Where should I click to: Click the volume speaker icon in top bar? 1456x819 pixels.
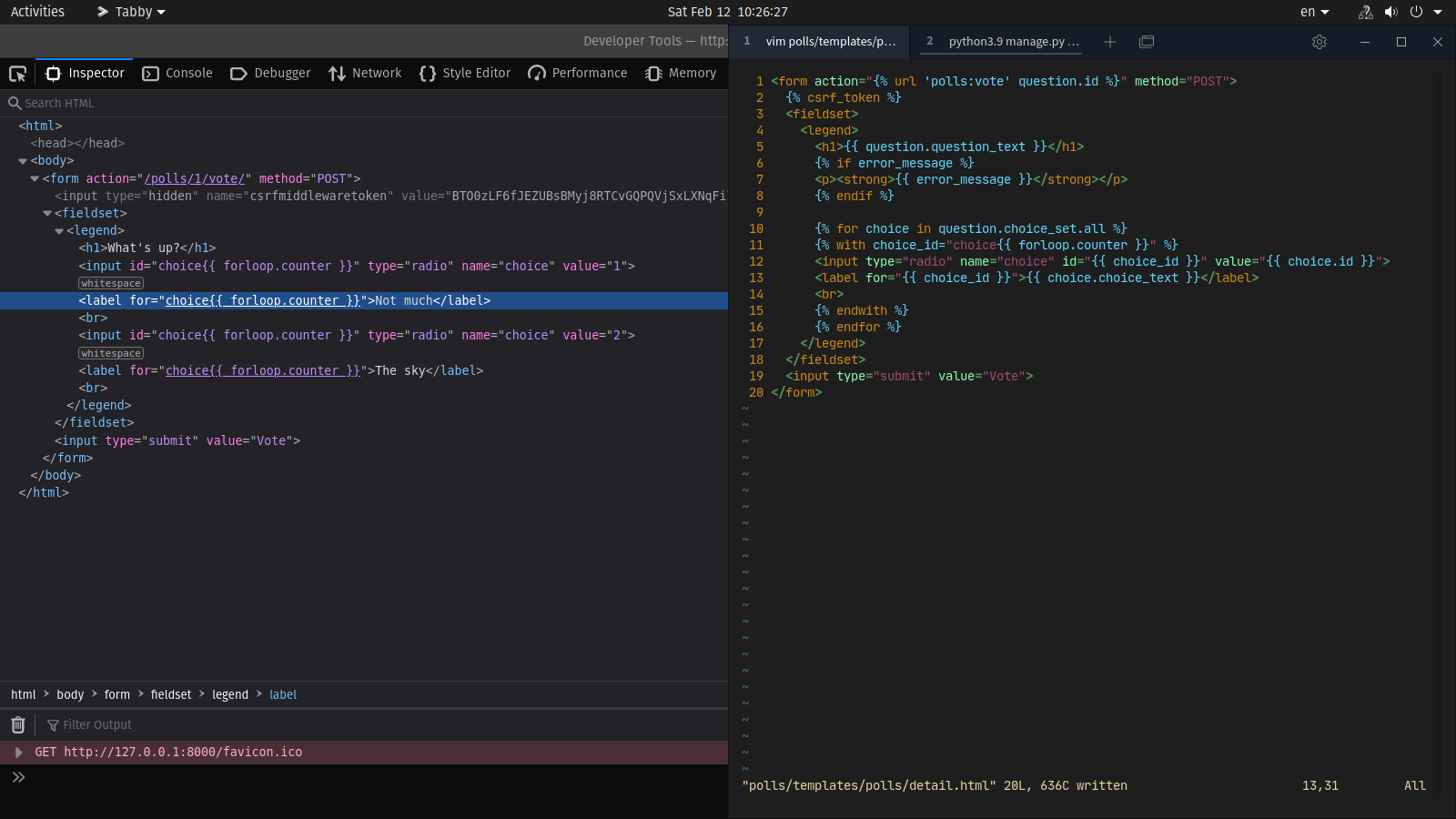coord(1391,12)
